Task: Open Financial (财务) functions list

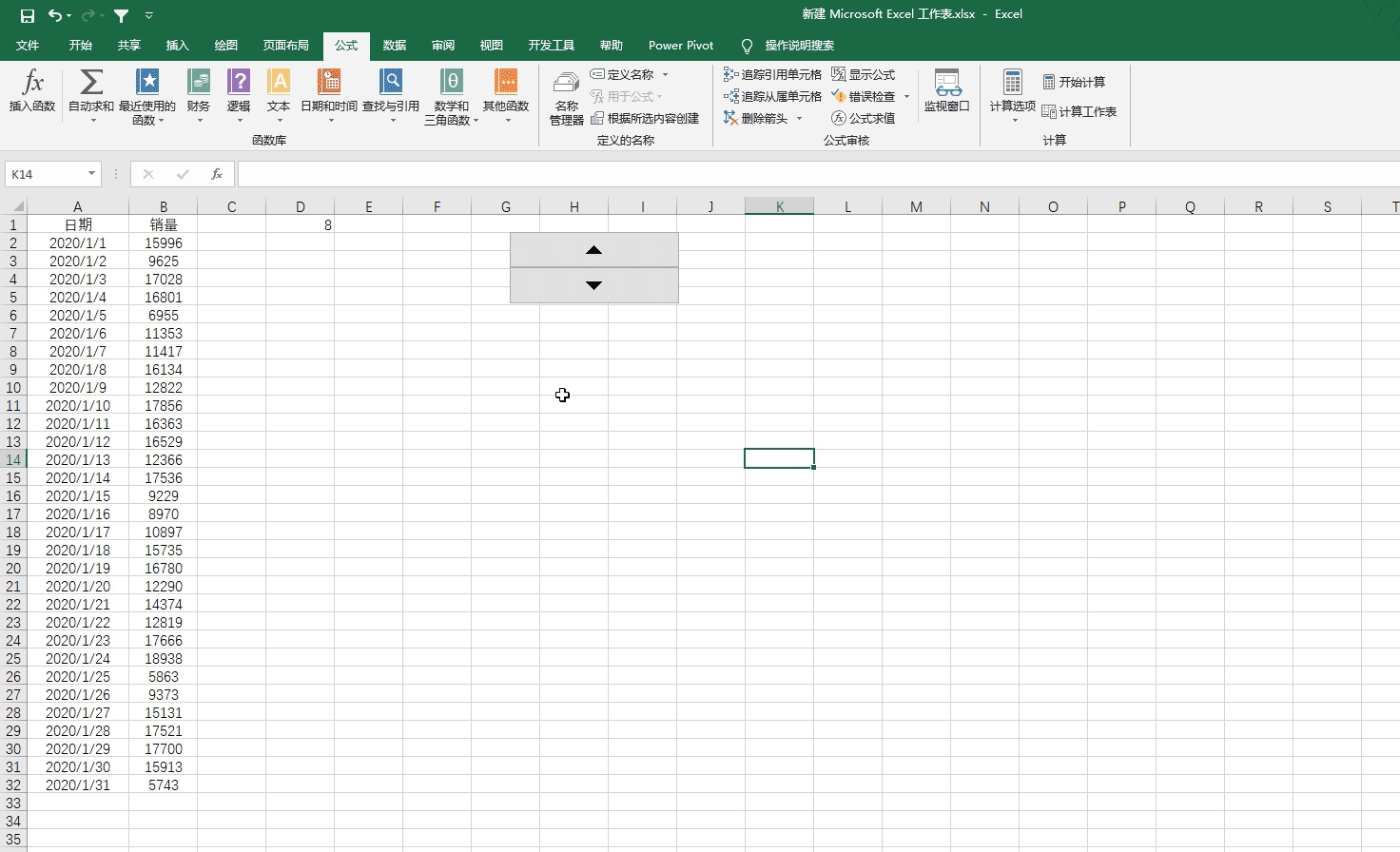Action: [199, 96]
